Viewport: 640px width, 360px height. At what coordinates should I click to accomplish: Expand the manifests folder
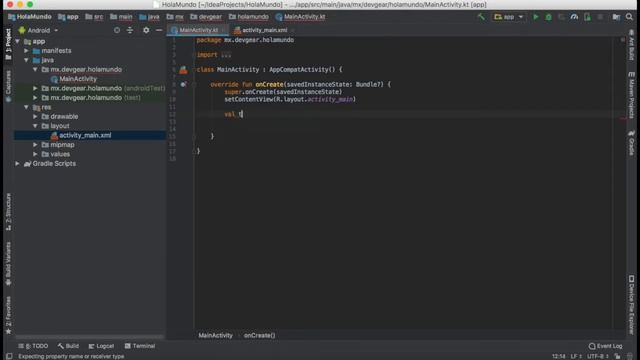pos(27,51)
